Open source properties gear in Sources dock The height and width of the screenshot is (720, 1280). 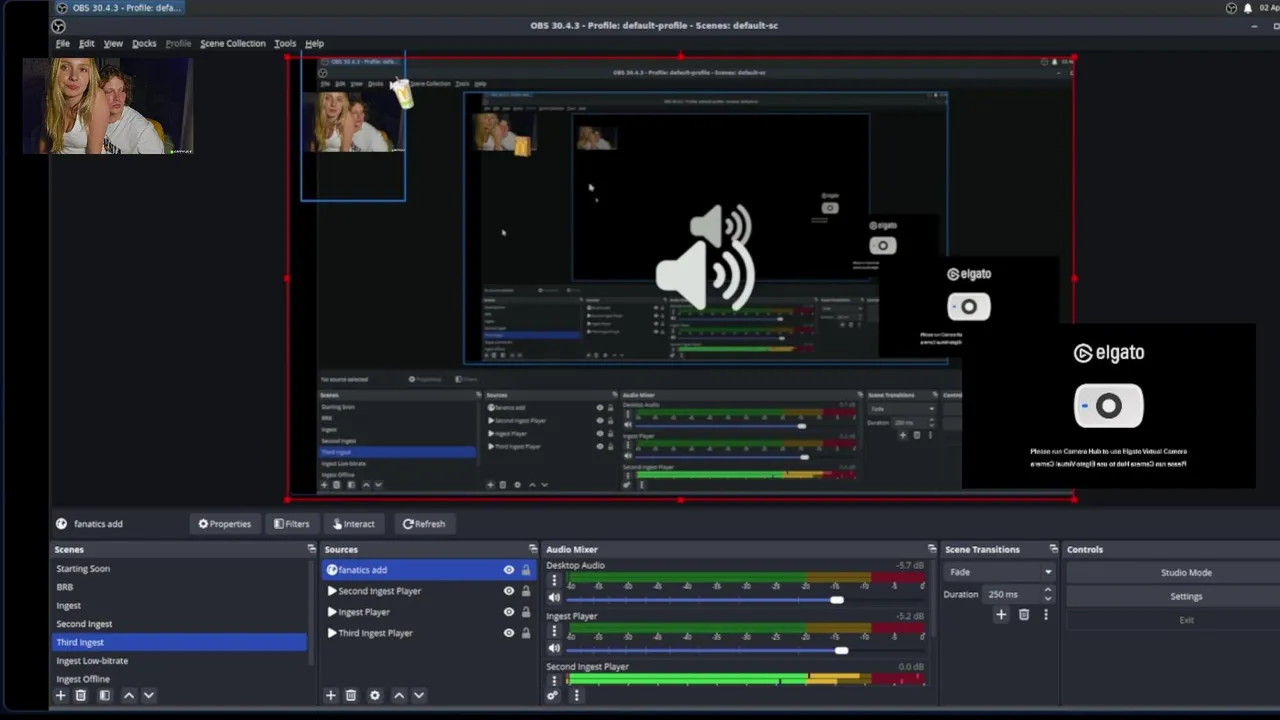375,695
